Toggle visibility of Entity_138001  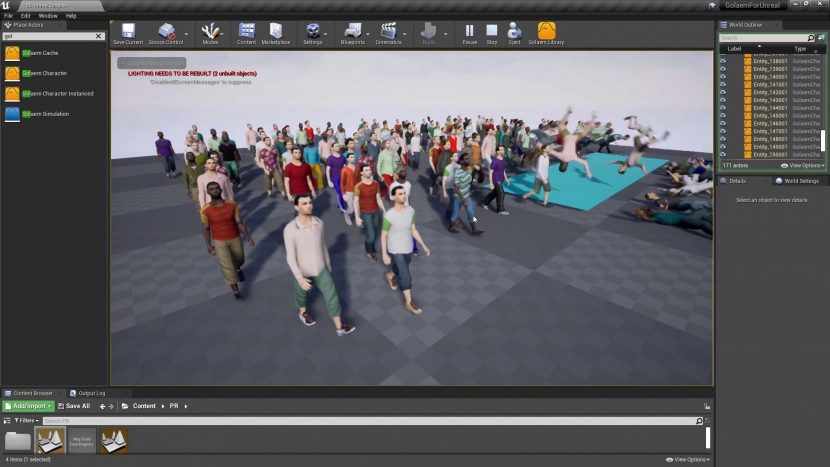tap(723, 61)
